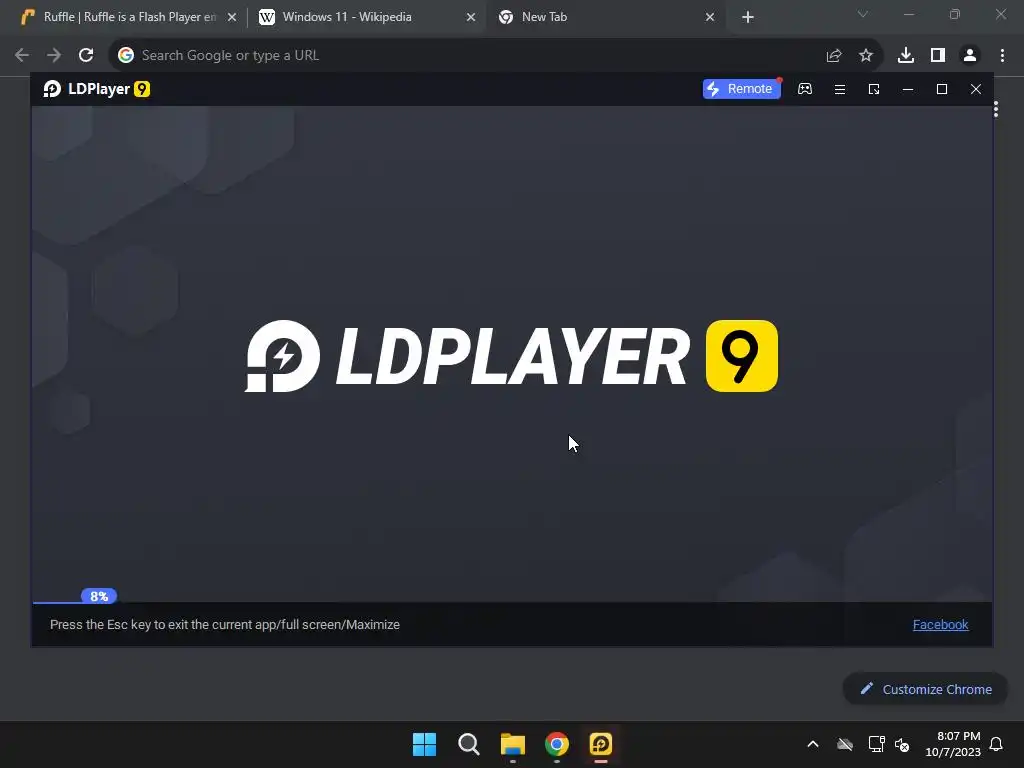Bookmark this tab with the star icon
This screenshot has height=768, width=1024.
point(866,56)
